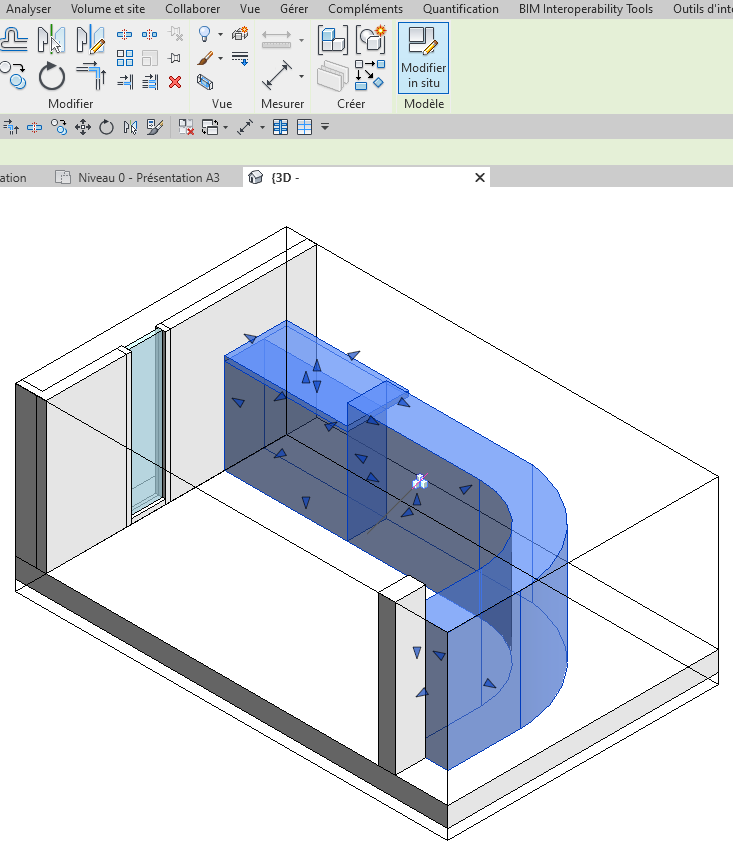Click the Tile views icon in toolbar

coord(305,127)
